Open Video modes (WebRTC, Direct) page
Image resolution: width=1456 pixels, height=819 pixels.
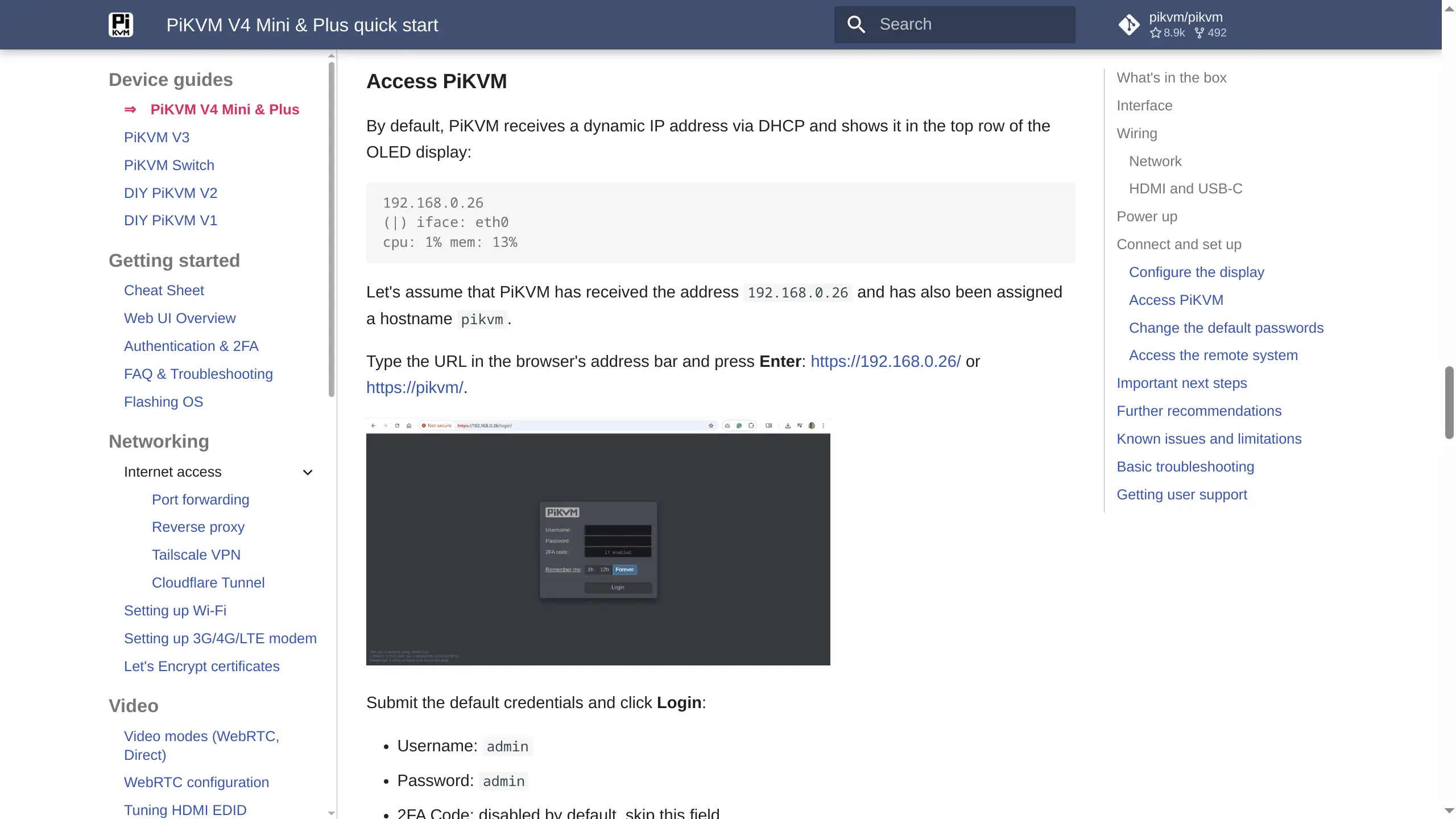click(x=201, y=746)
